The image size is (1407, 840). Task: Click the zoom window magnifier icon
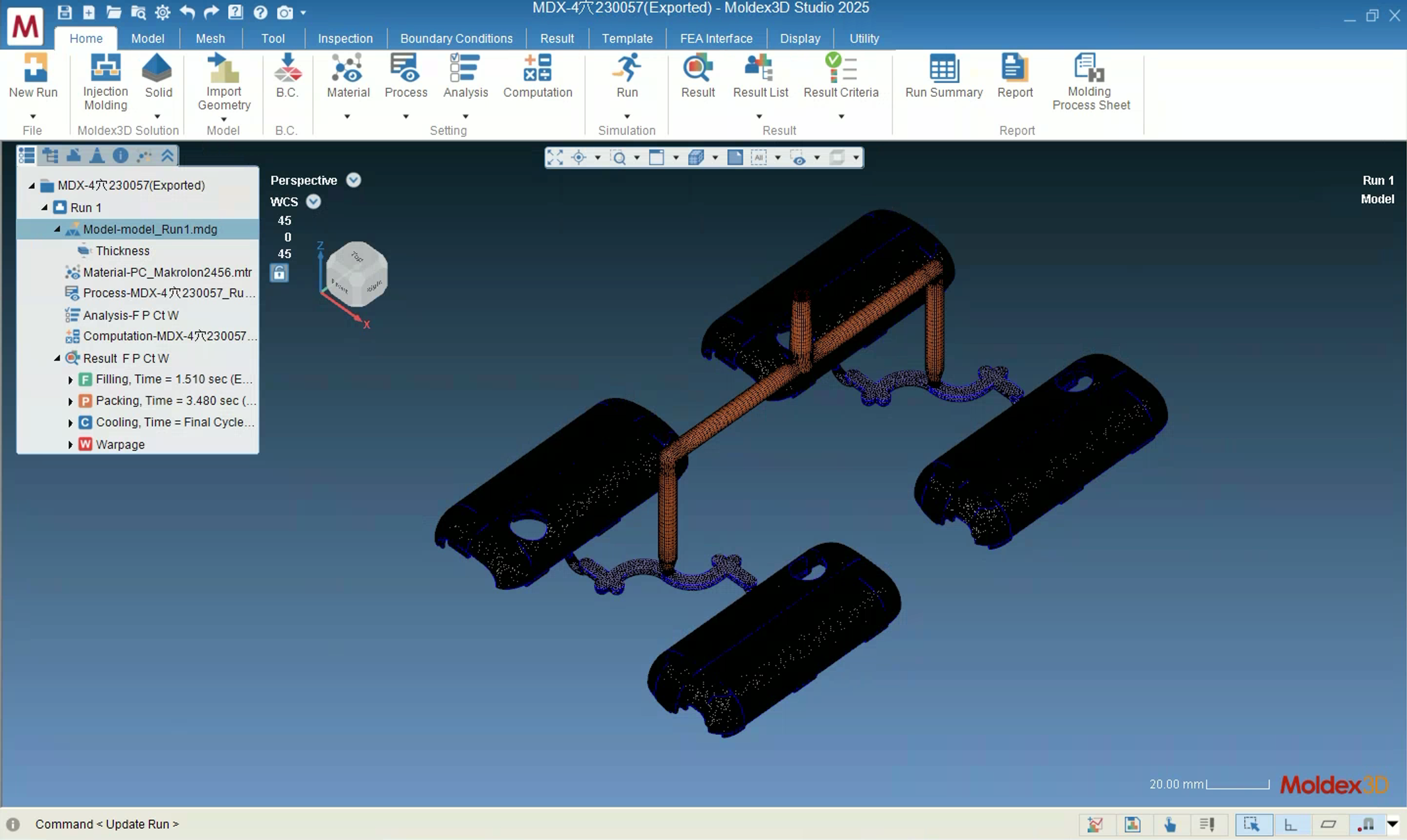coord(619,157)
